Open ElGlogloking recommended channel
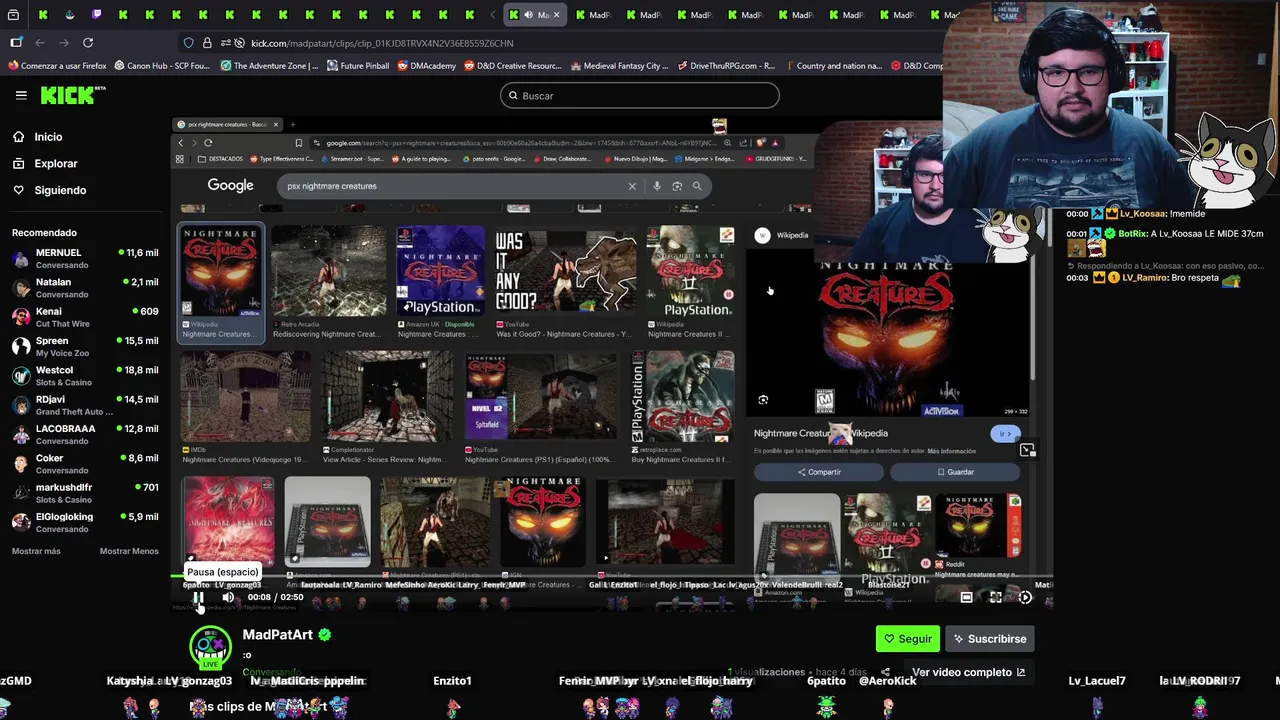This screenshot has width=1280, height=720. click(85, 523)
